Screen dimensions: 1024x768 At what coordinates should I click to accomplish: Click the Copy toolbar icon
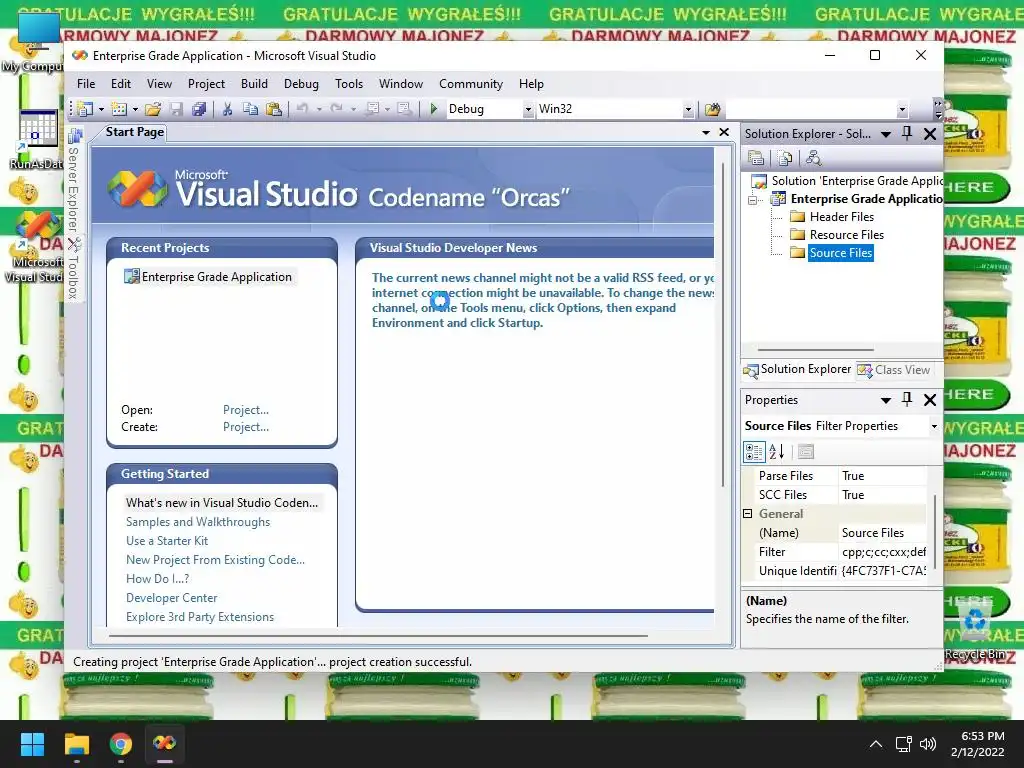coord(250,109)
